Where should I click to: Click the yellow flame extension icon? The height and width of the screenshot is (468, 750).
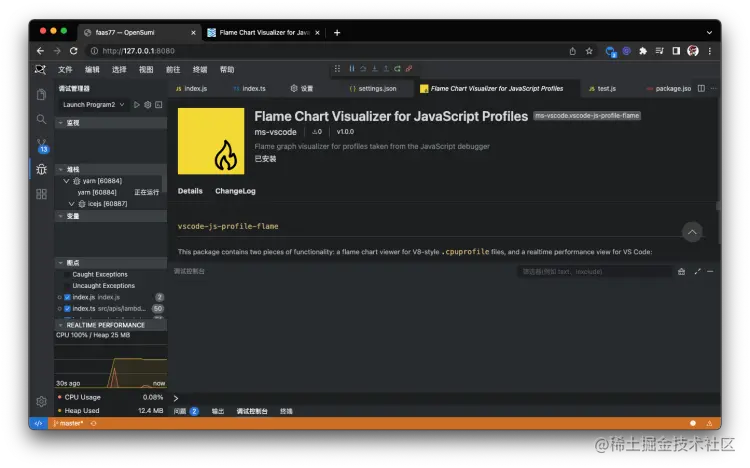pyautogui.click(x=211, y=141)
